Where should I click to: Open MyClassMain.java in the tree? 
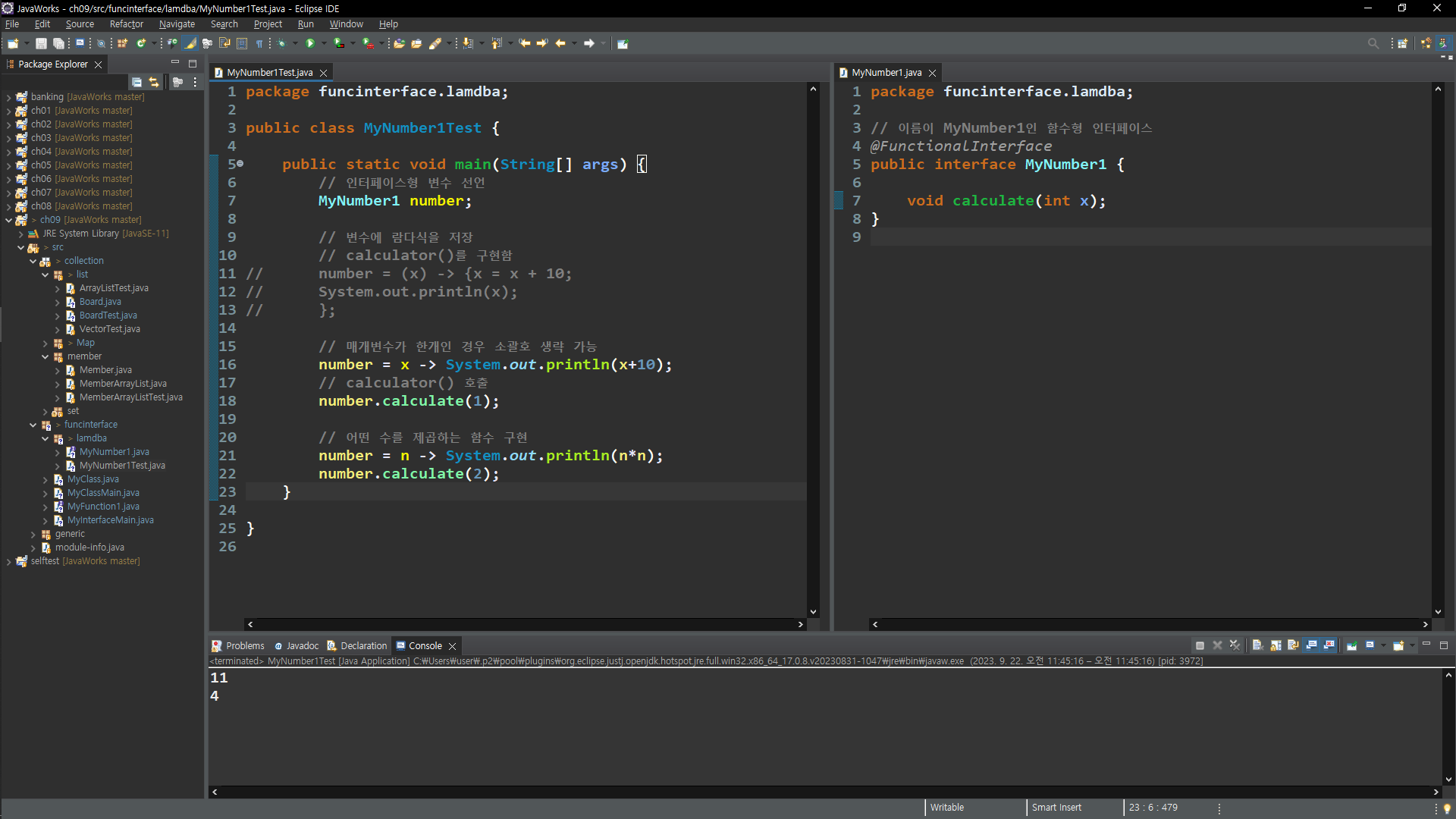click(x=103, y=493)
